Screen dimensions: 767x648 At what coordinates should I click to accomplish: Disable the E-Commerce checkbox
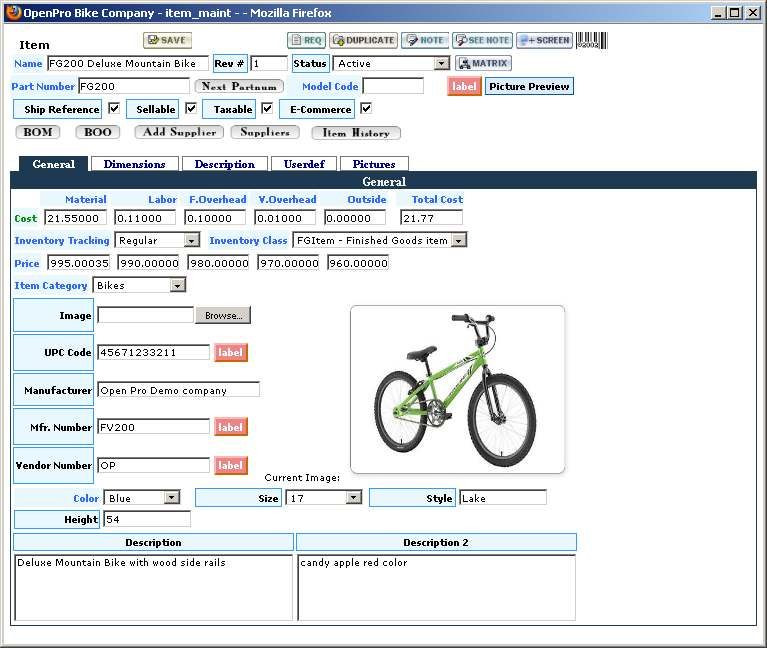(x=366, y=108)
